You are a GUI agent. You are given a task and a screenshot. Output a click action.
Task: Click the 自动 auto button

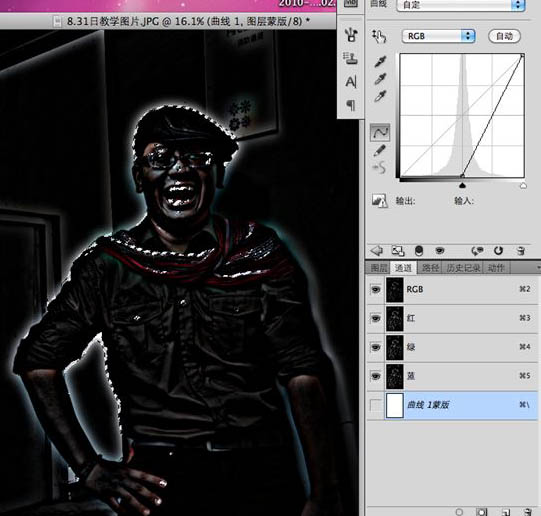click(x=504, y=36)
